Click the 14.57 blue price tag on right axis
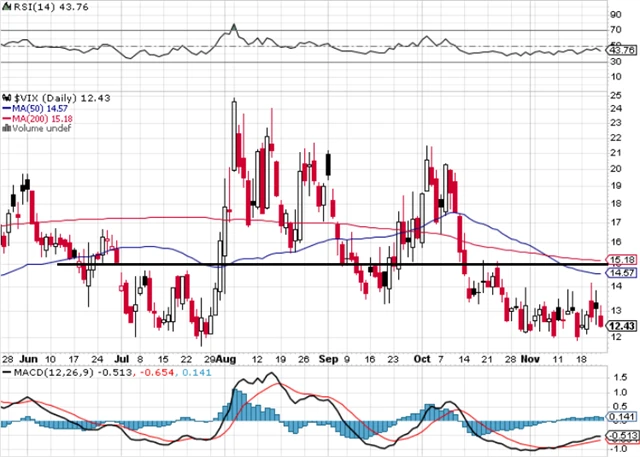Viewport: 640px width, 457px height. click(622, 273)
